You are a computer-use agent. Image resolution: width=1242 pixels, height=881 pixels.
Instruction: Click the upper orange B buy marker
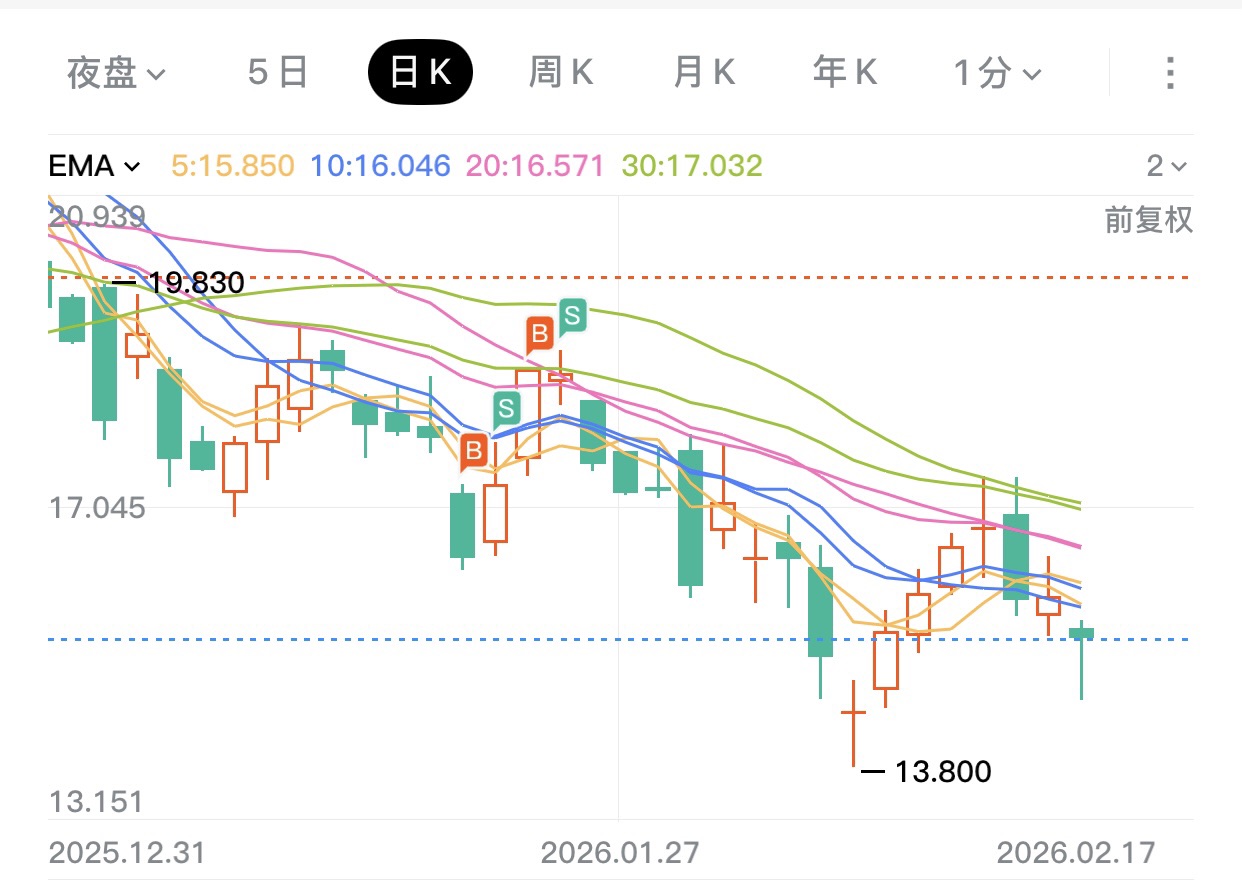pyautogui.click(x=540, y=334)
